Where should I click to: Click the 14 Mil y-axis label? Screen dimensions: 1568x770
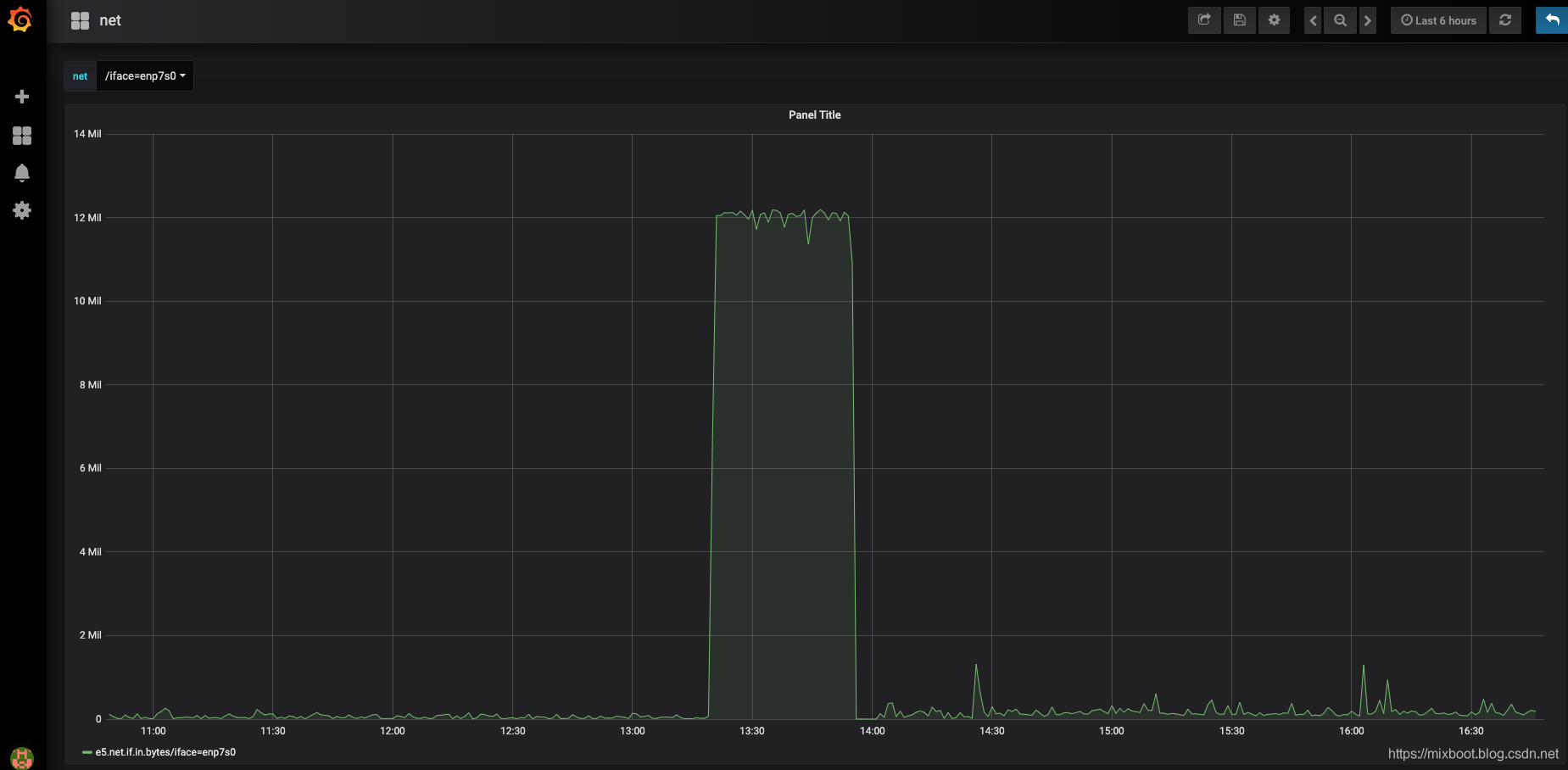click(87, 134)
